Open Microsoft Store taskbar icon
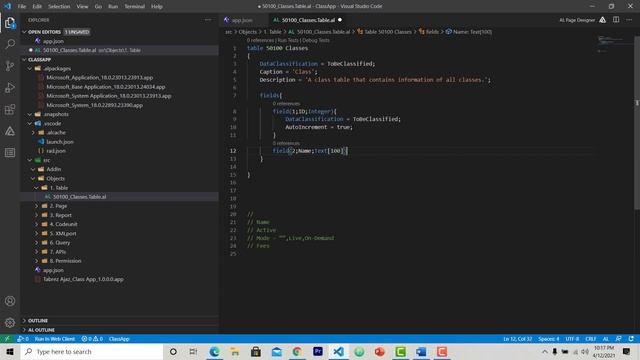 point(256,351)
